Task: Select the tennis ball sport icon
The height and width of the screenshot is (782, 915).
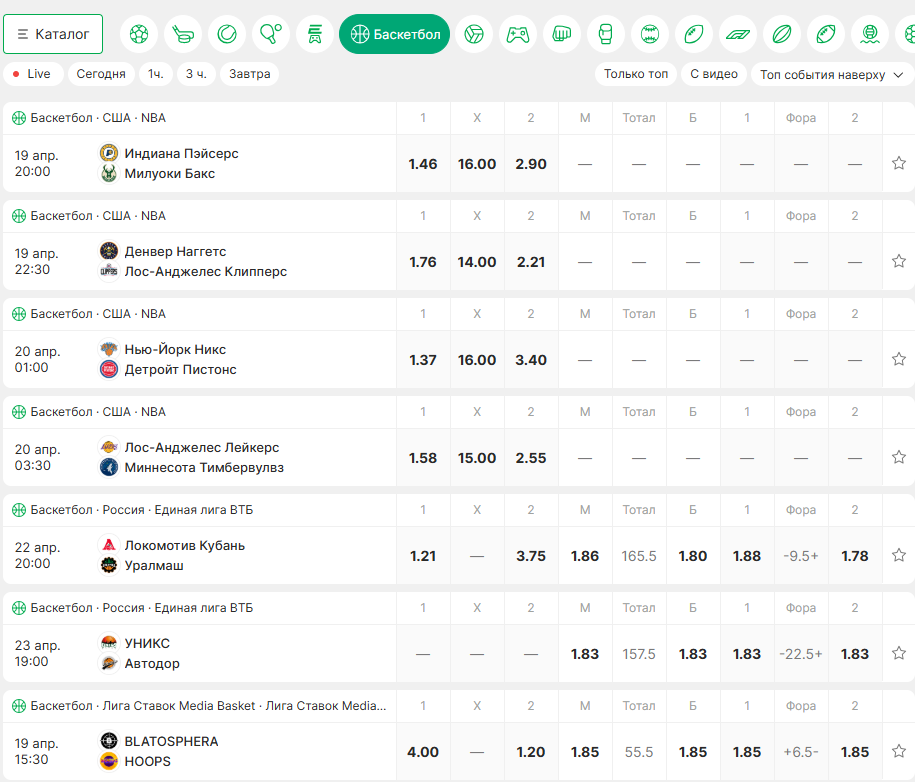Action: 227,34
